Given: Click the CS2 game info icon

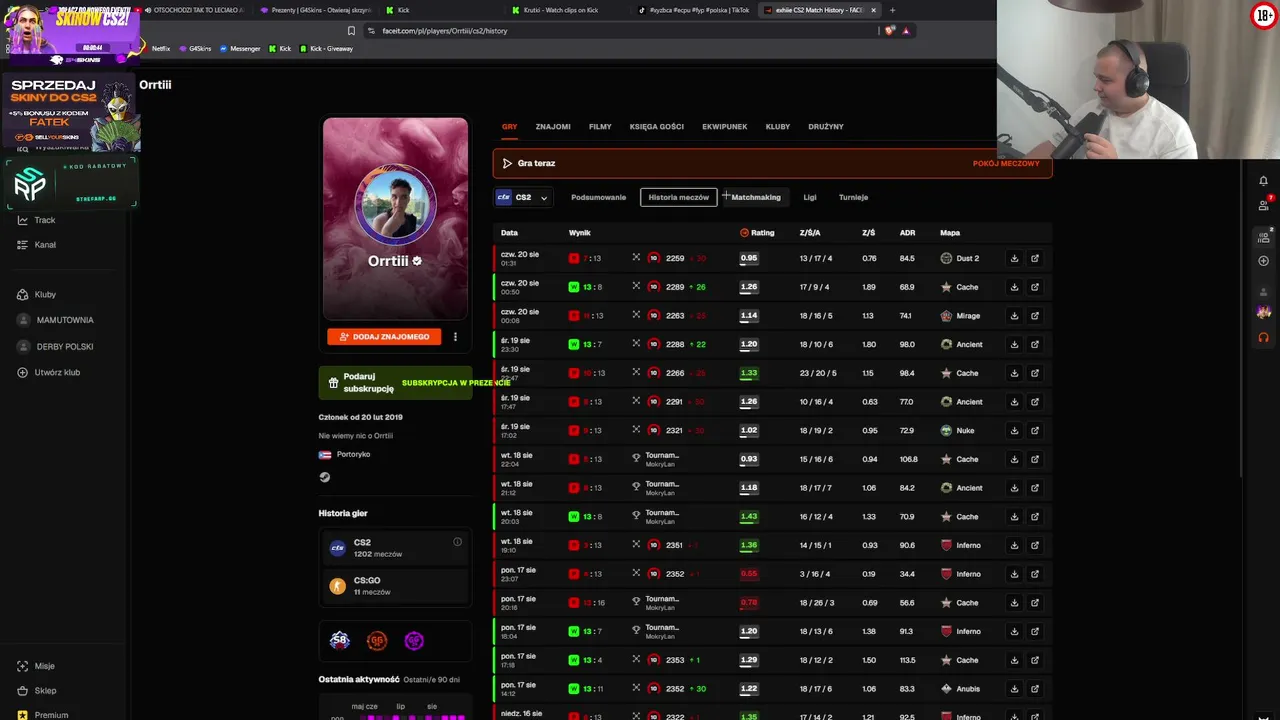Looking at the screenshot, I should pyautogui.click(x=457, y=542).
